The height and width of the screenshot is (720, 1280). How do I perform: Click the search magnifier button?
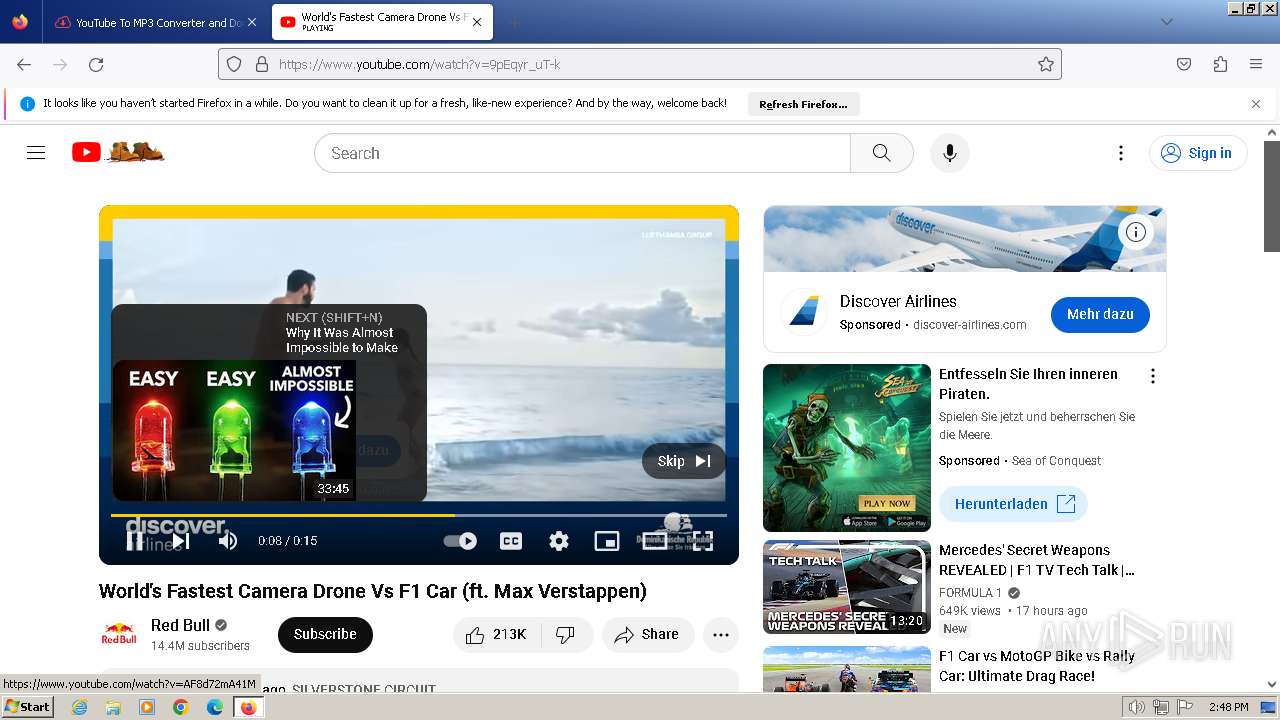point(881,153)
